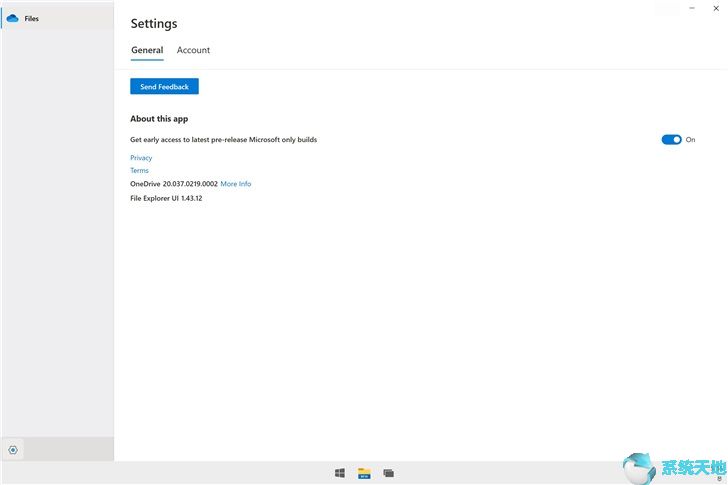
Task: Switch to the Account tab
Action: pos(193,50)
